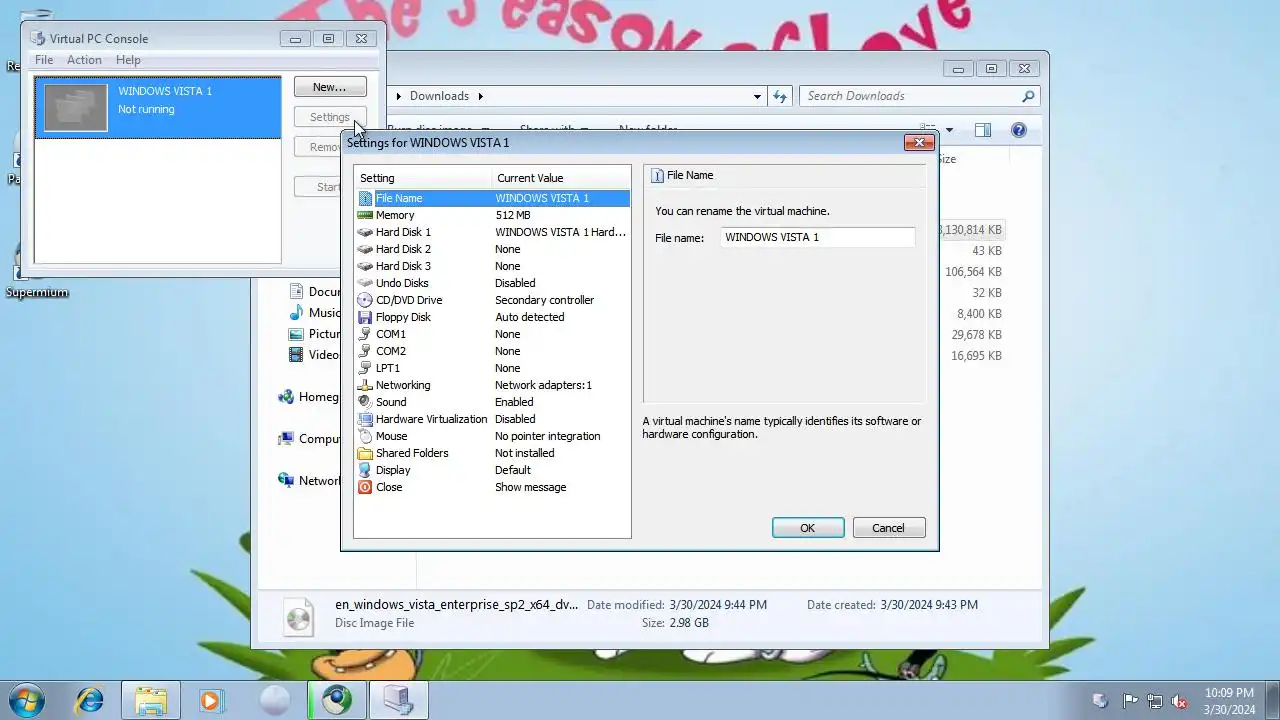Click 'No pointer integration' value
The width and height of the screenshot is (1280, 720).
(x=548, y=436)
